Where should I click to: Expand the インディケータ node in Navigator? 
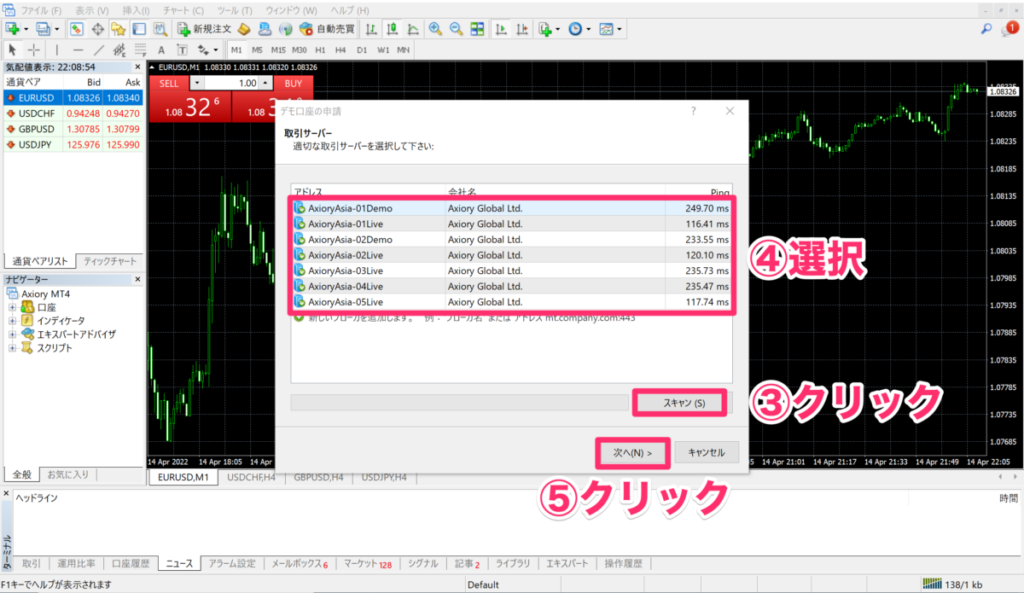(12, 321)
